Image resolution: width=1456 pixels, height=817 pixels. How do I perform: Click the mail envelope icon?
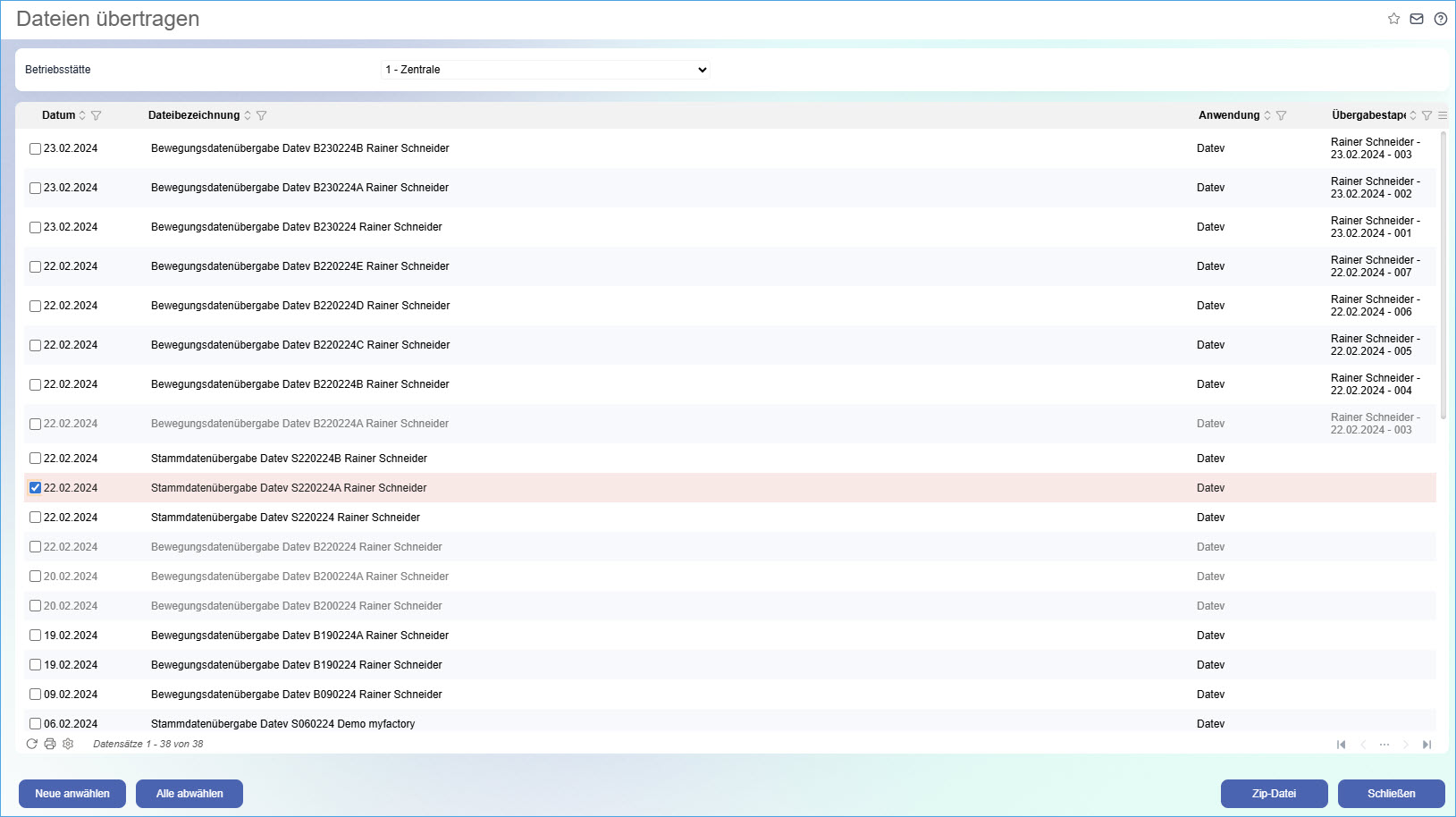pyautogui.click(x=1417, y=19)
